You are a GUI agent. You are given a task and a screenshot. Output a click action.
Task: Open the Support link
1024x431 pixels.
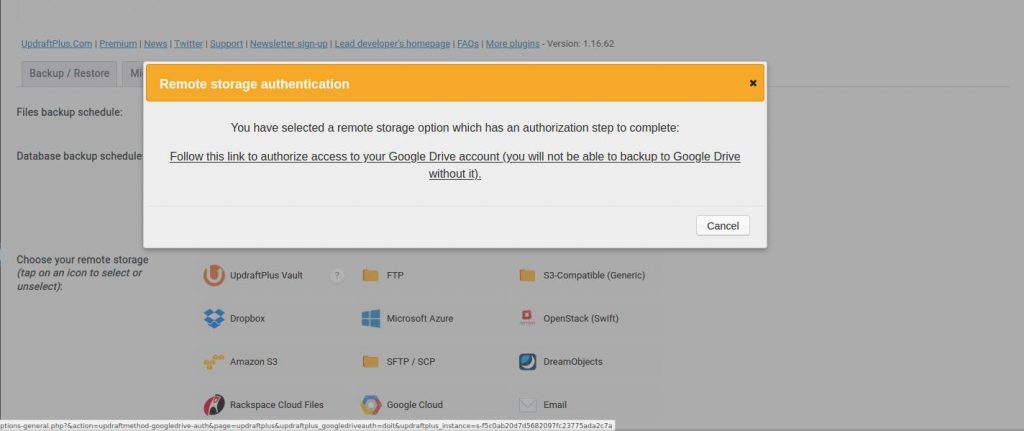[227, 44]
